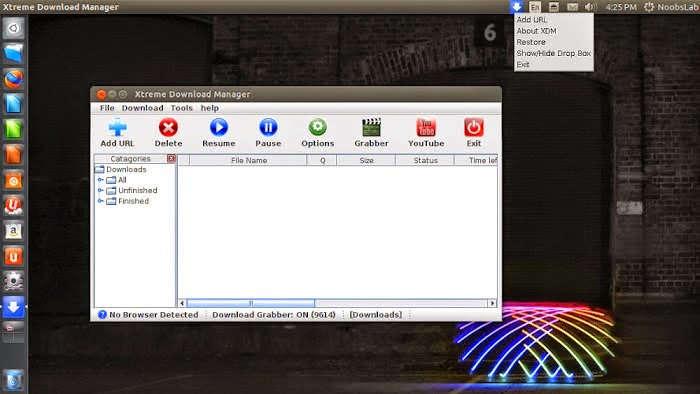The image size is (700, 394).
Task: Click the scrollbar left arrow
Action: click(182, 303)
